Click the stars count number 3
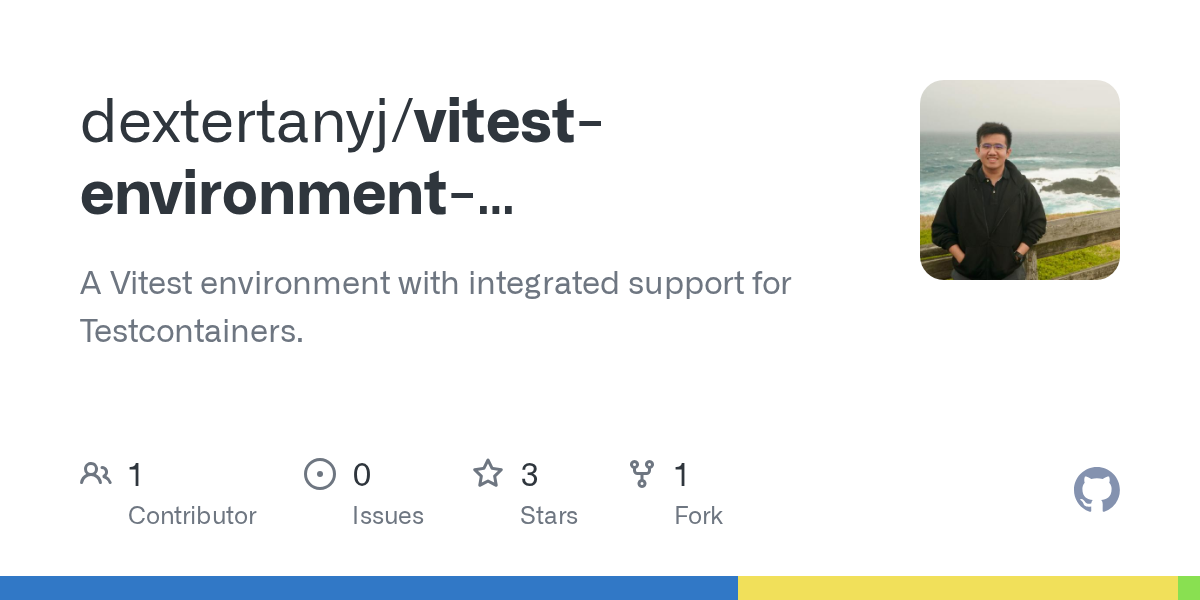Viewport: 1200px width, 600px height. point(529,475)
